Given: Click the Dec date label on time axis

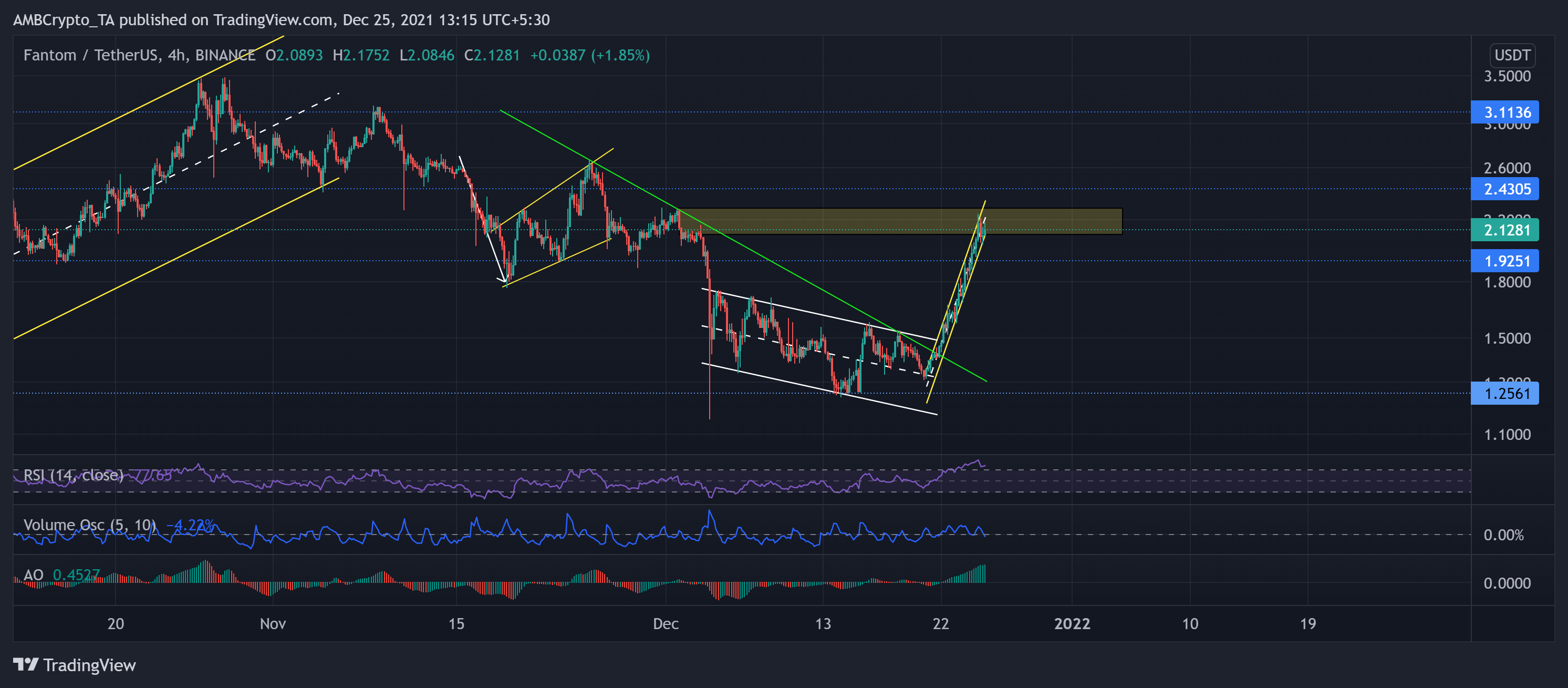Looking at the screenshot, I should (666, 623).
